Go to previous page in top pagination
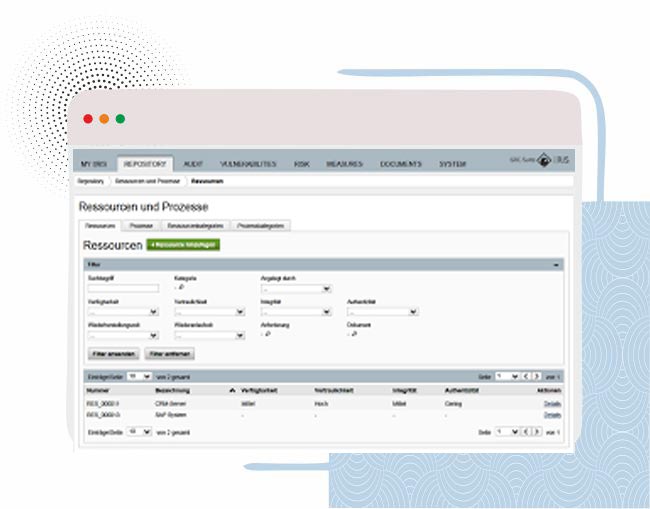 click(x=526, y=376)
